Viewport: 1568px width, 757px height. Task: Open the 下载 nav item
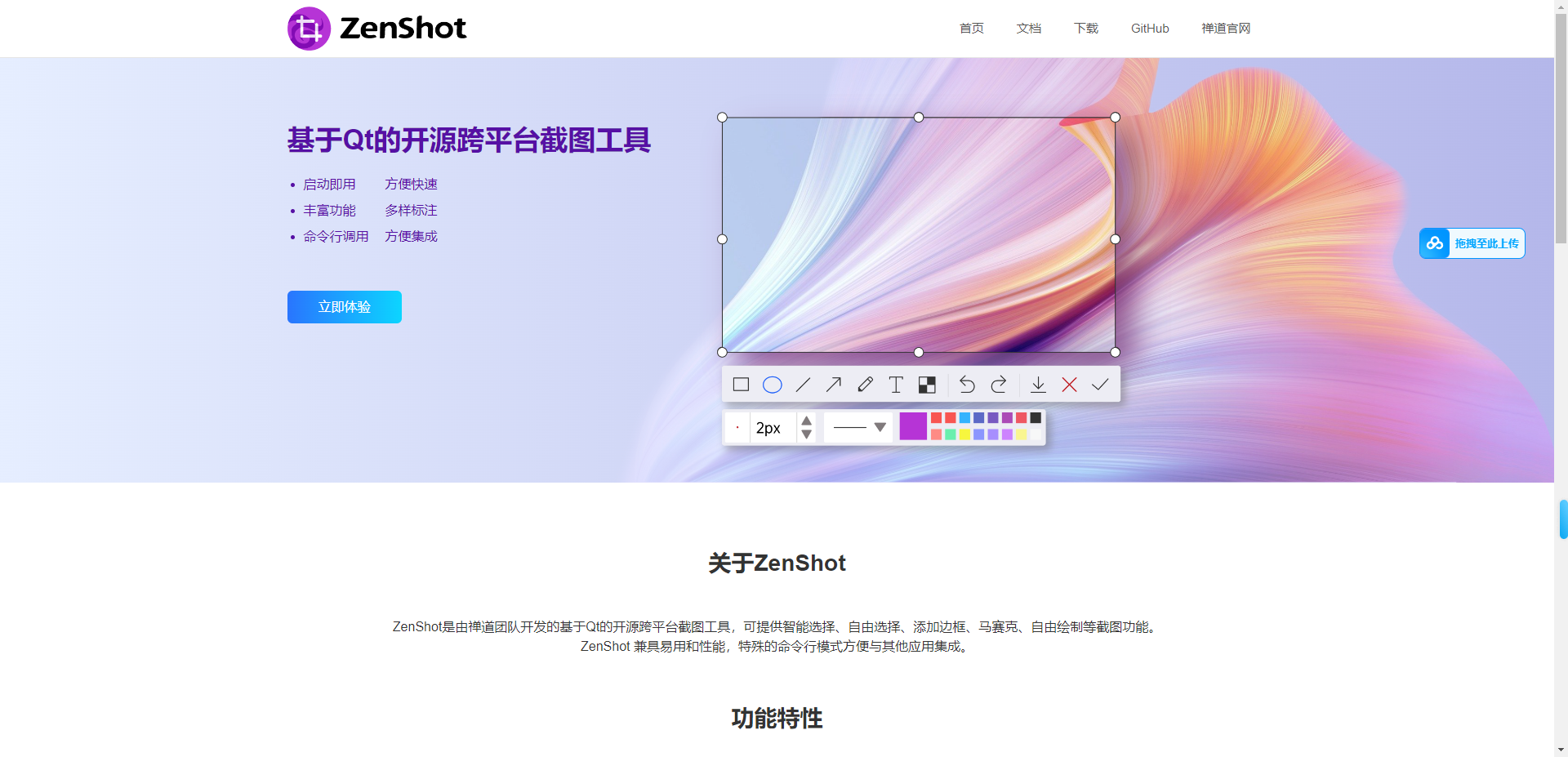[x=1086, y=29]
